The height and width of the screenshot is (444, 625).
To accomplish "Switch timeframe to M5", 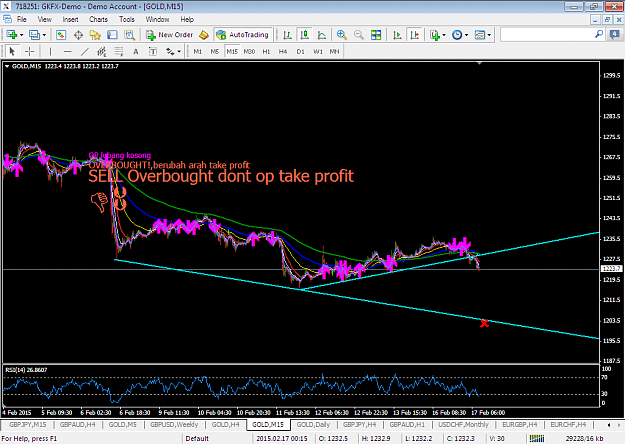I will coord(215,51).
